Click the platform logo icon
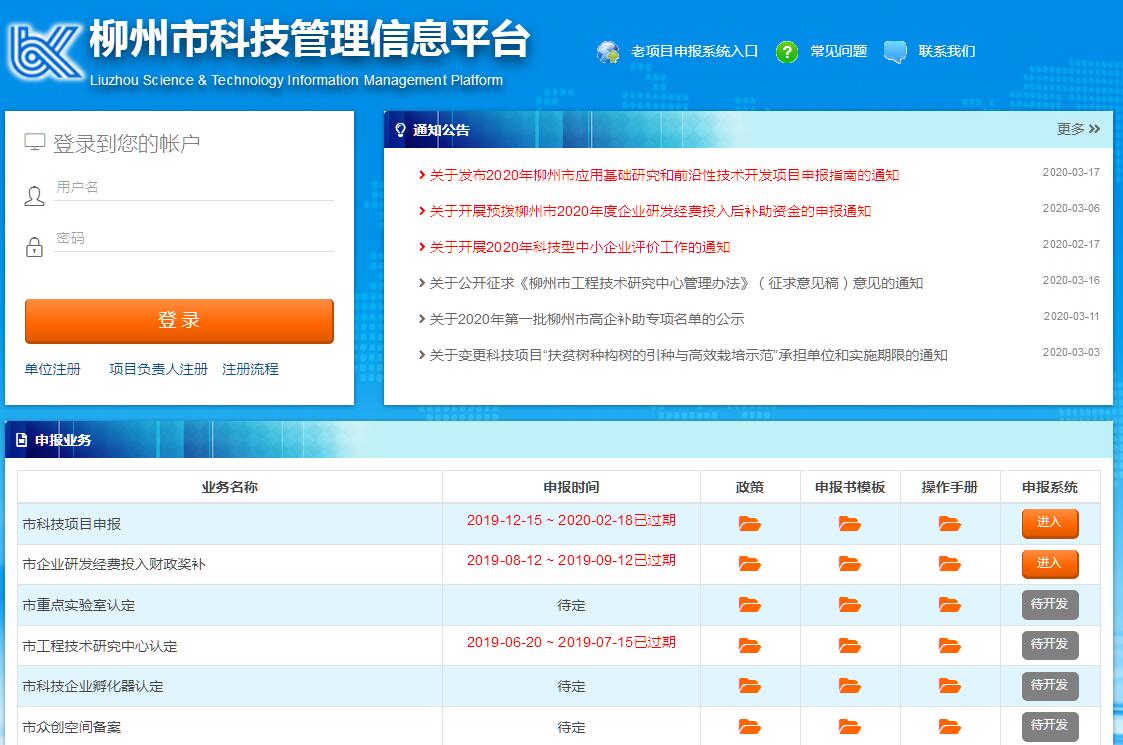1123x745 pixels. [x=44, y=51]
